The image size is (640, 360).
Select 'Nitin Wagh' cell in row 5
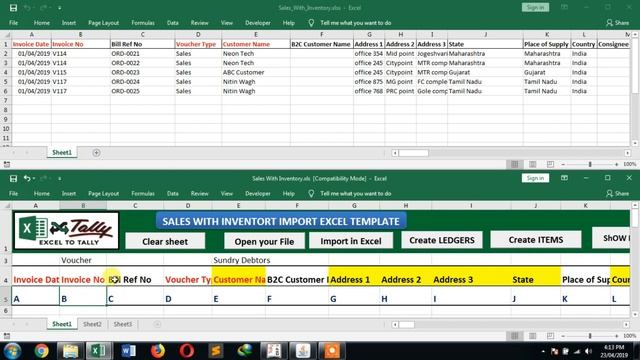(256, 82)
